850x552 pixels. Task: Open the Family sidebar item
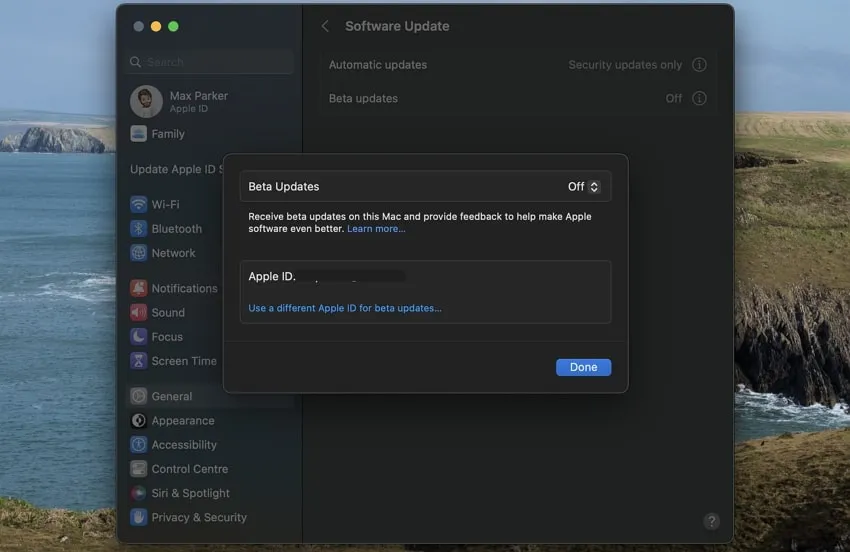click(167, 134)
